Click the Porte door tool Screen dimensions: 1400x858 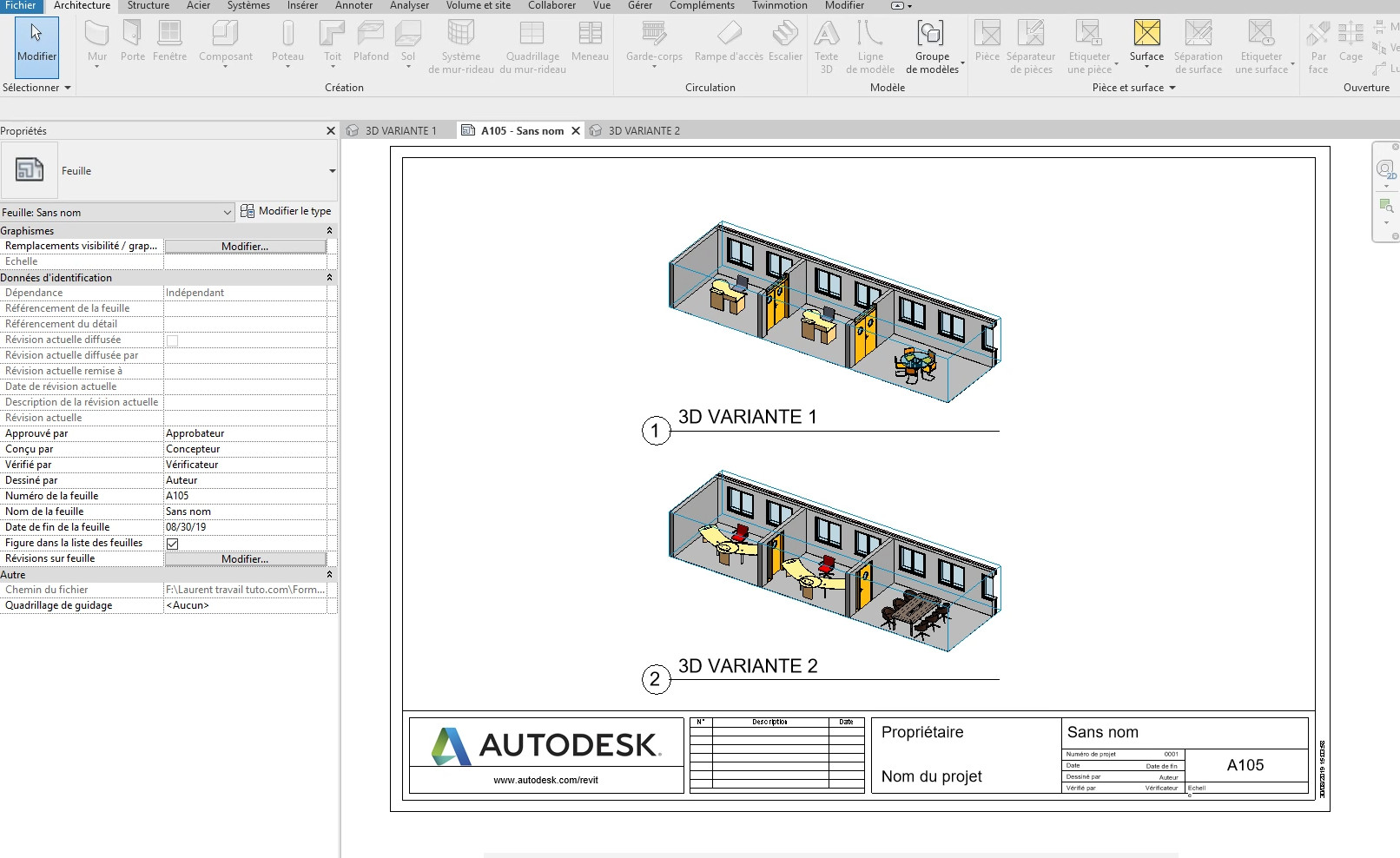[133, 42]
